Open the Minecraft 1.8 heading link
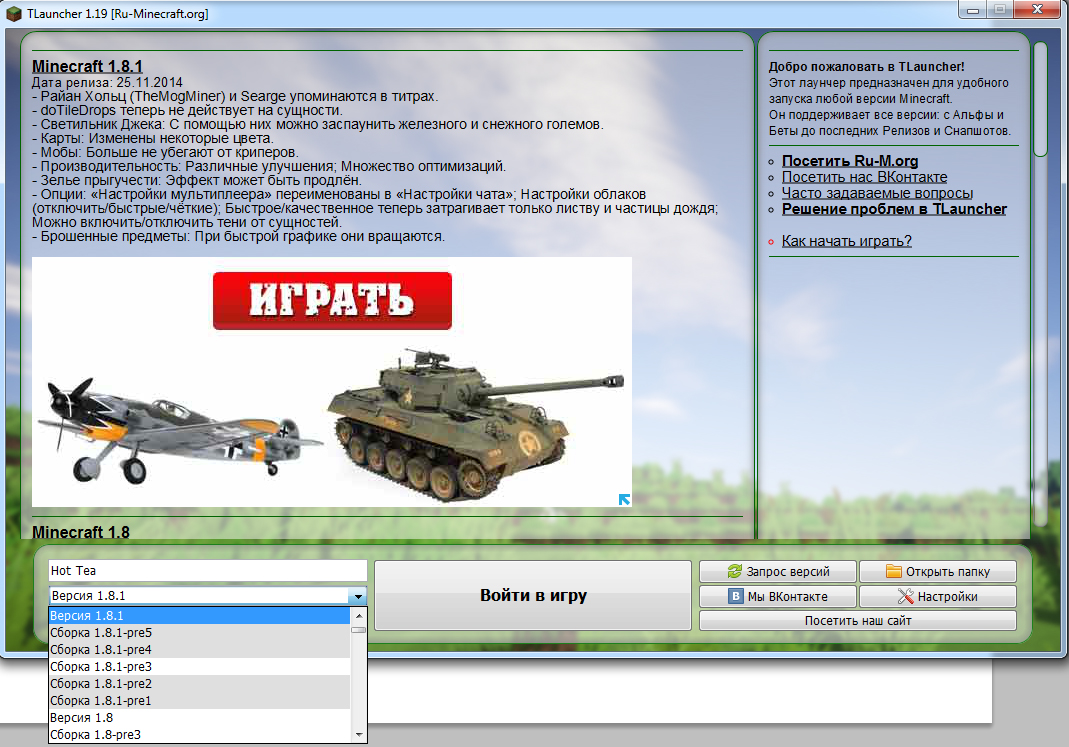Screen dimensions: 1069x747 [x=80, y=532]
